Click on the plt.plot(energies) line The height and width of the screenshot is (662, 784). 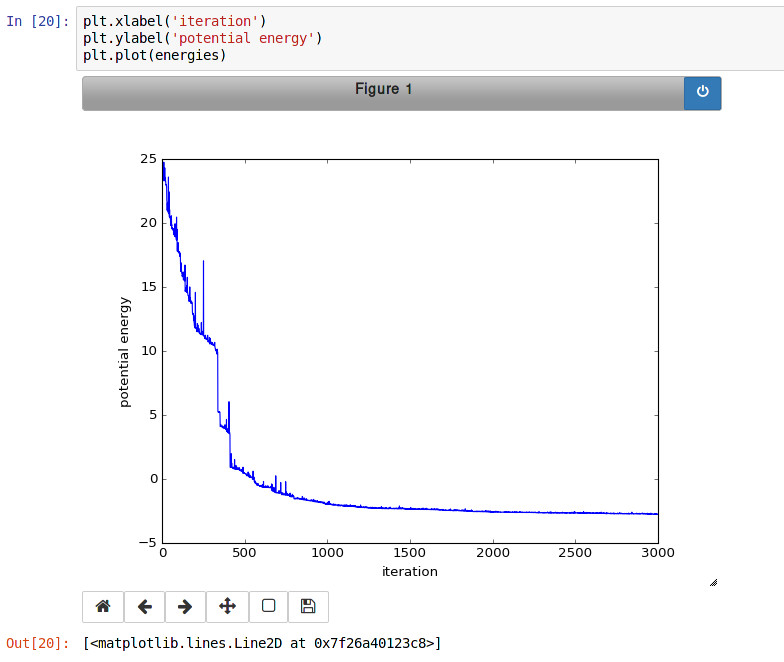coord(155,55)
